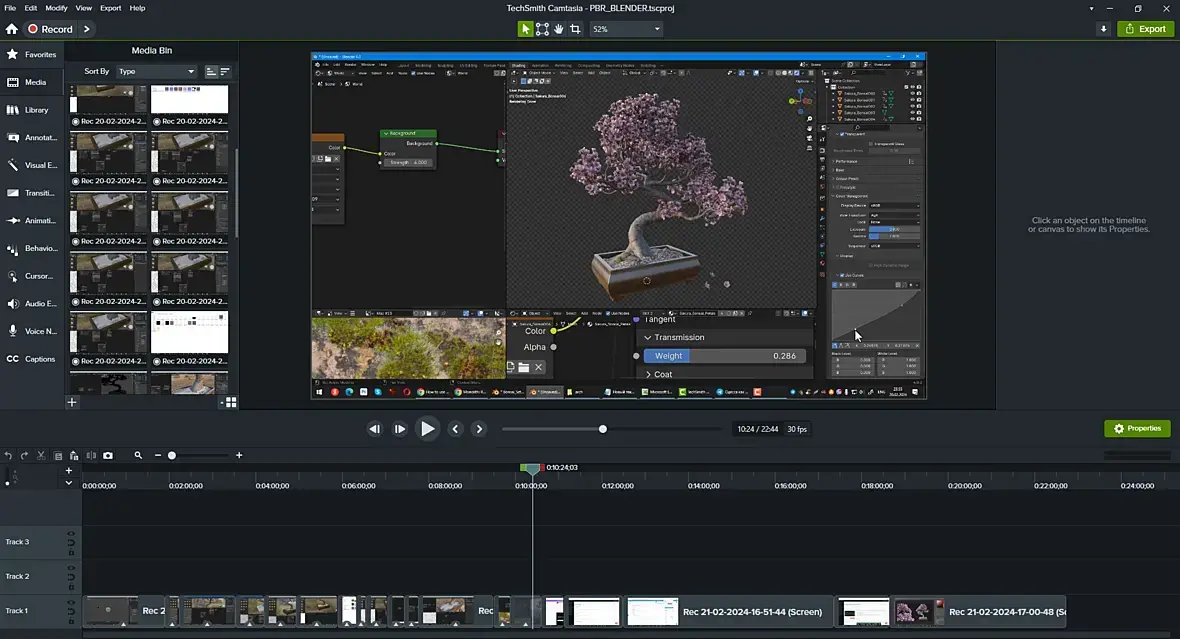
Task: Click the Properties button
Action: pos(1137,428)
